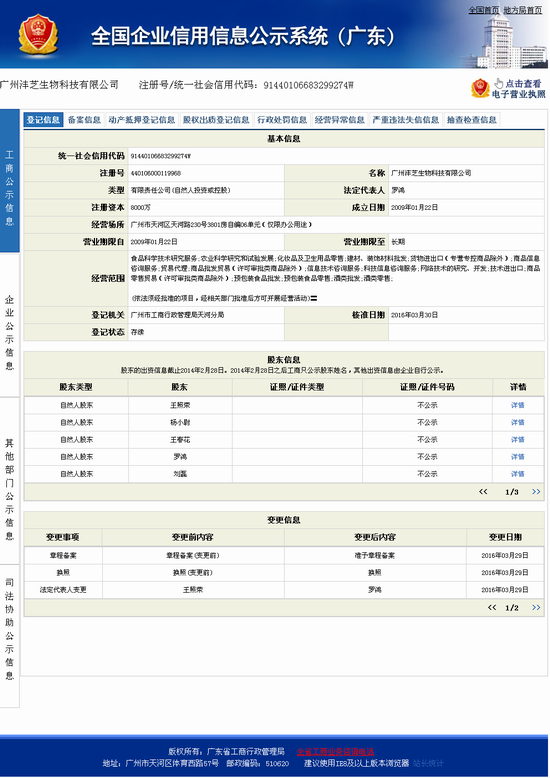Click the registration status value 存续
The image size is (550, 778).
click(x=137, y=332)
